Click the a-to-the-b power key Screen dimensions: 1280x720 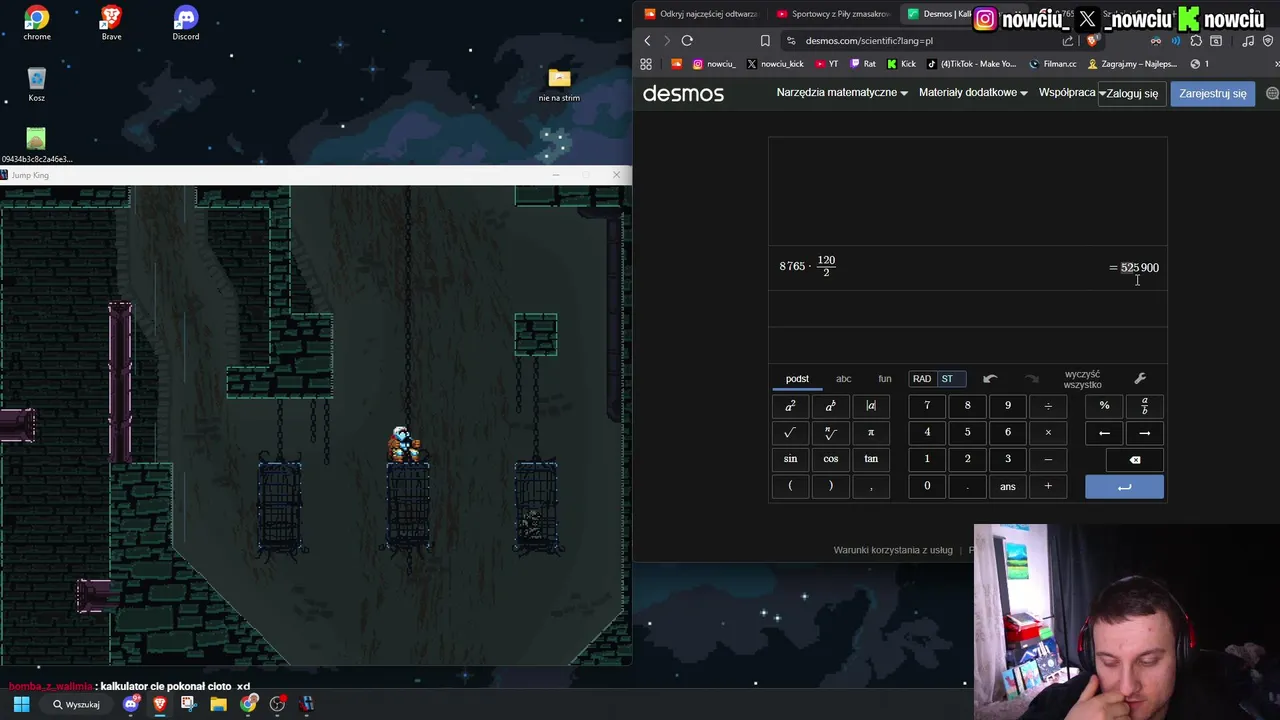click(830, 406)
